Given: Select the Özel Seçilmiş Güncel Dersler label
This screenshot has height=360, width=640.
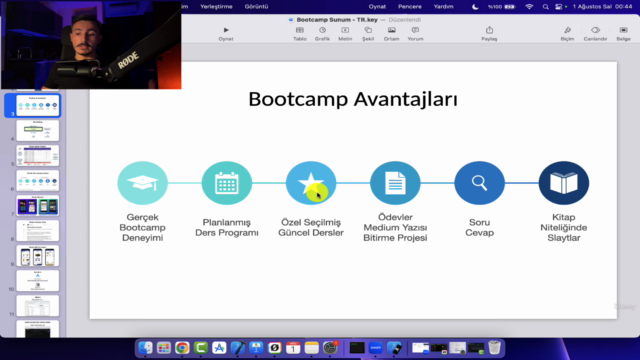Looking at the screenshot, I should coord(311,227).
